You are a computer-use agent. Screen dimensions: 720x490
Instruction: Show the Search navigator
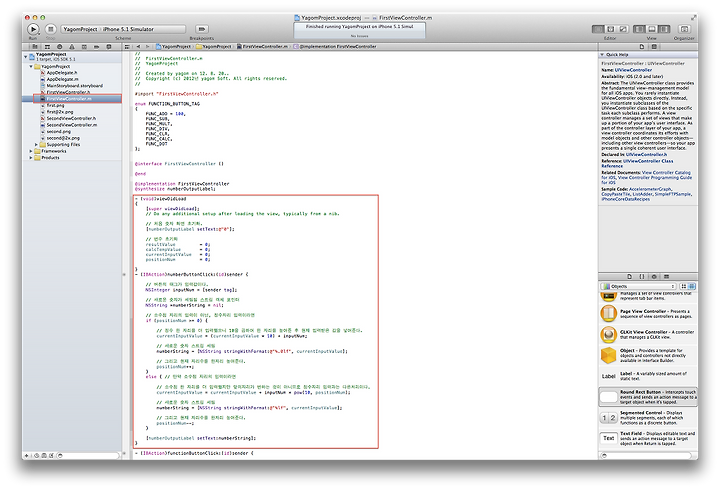pyautogui.click(x=59, y=46)
